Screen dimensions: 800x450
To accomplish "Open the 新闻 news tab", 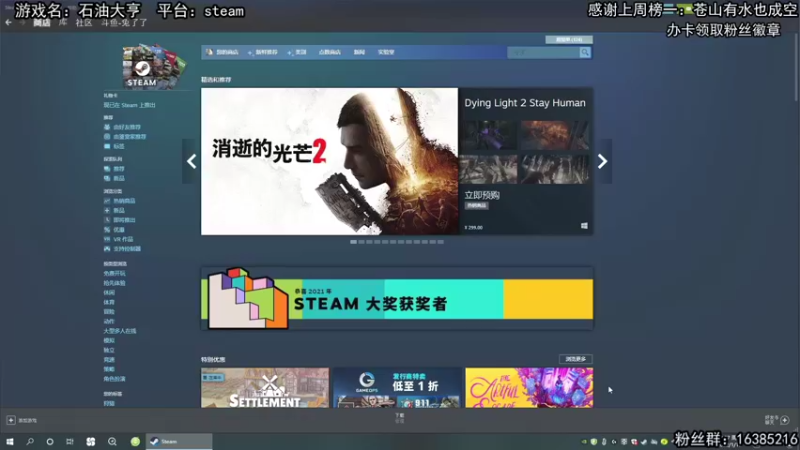I will pyautogui.click(x=359, y=52).
